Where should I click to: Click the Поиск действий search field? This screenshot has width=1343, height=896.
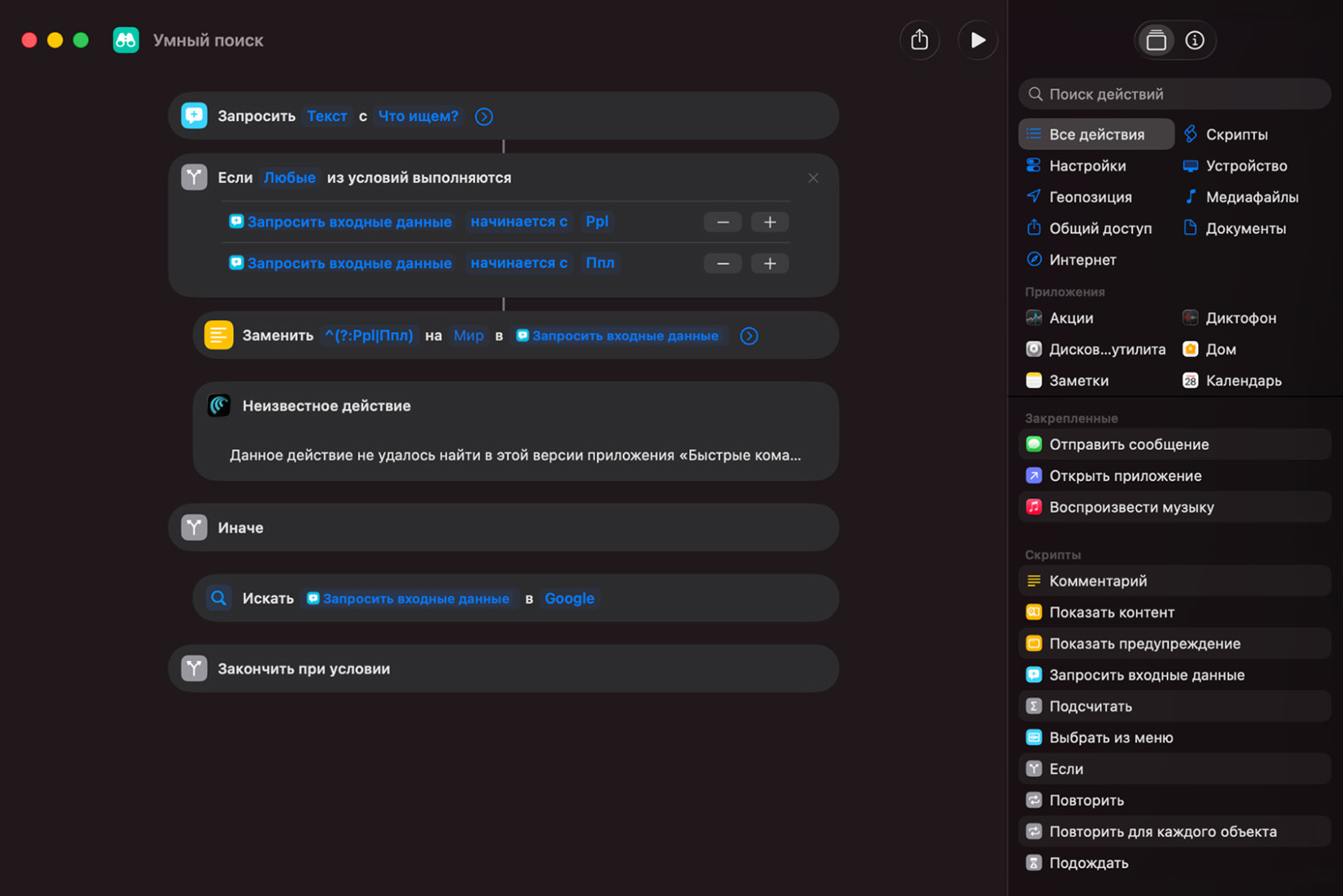point(1175,95)
